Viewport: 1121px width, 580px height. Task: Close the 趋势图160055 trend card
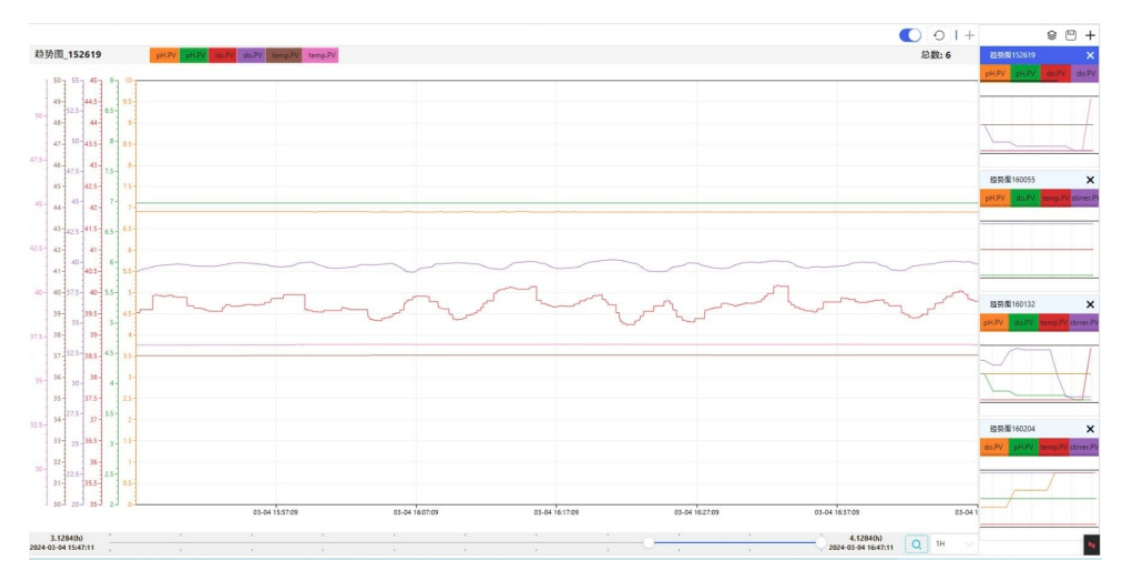click(1090, 180)
